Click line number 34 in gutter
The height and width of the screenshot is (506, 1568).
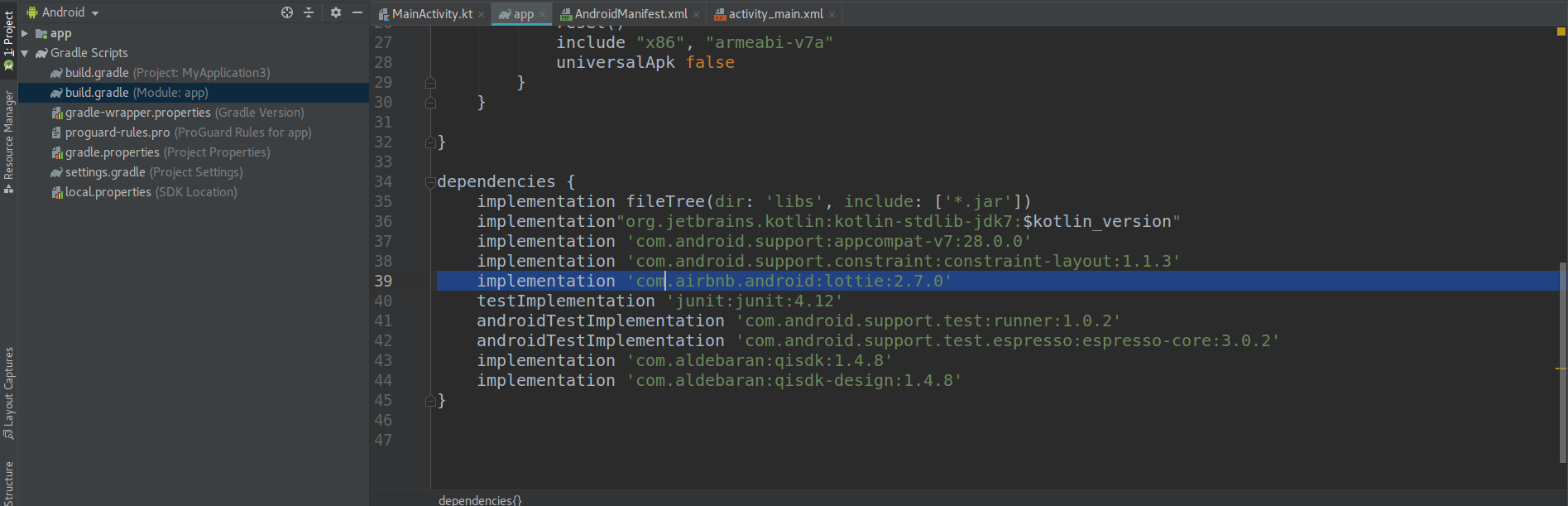pyautogui.click(x=383, y=181)
